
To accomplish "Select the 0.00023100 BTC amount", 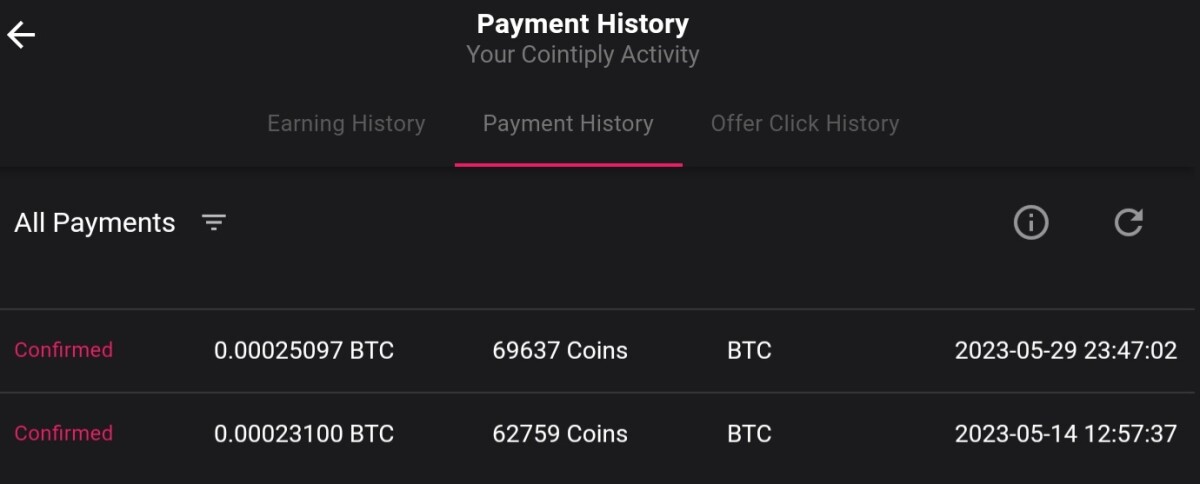I will point(304,434).
